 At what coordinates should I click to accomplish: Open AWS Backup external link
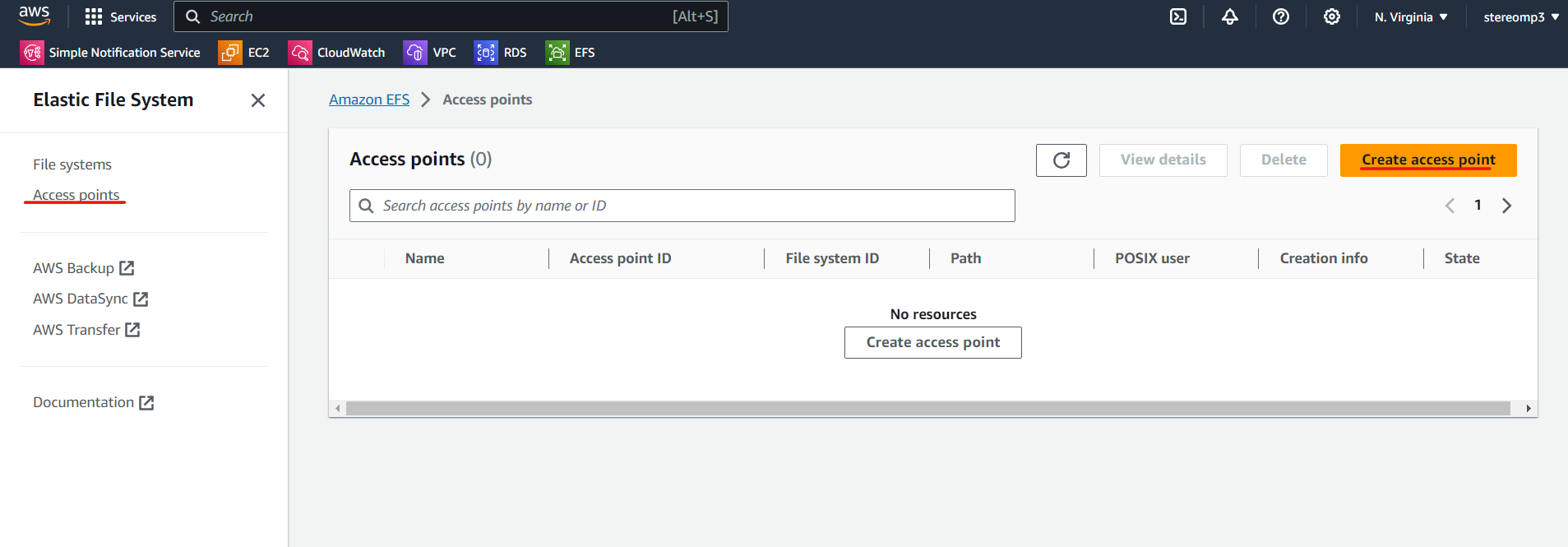[x=83, y=268]
